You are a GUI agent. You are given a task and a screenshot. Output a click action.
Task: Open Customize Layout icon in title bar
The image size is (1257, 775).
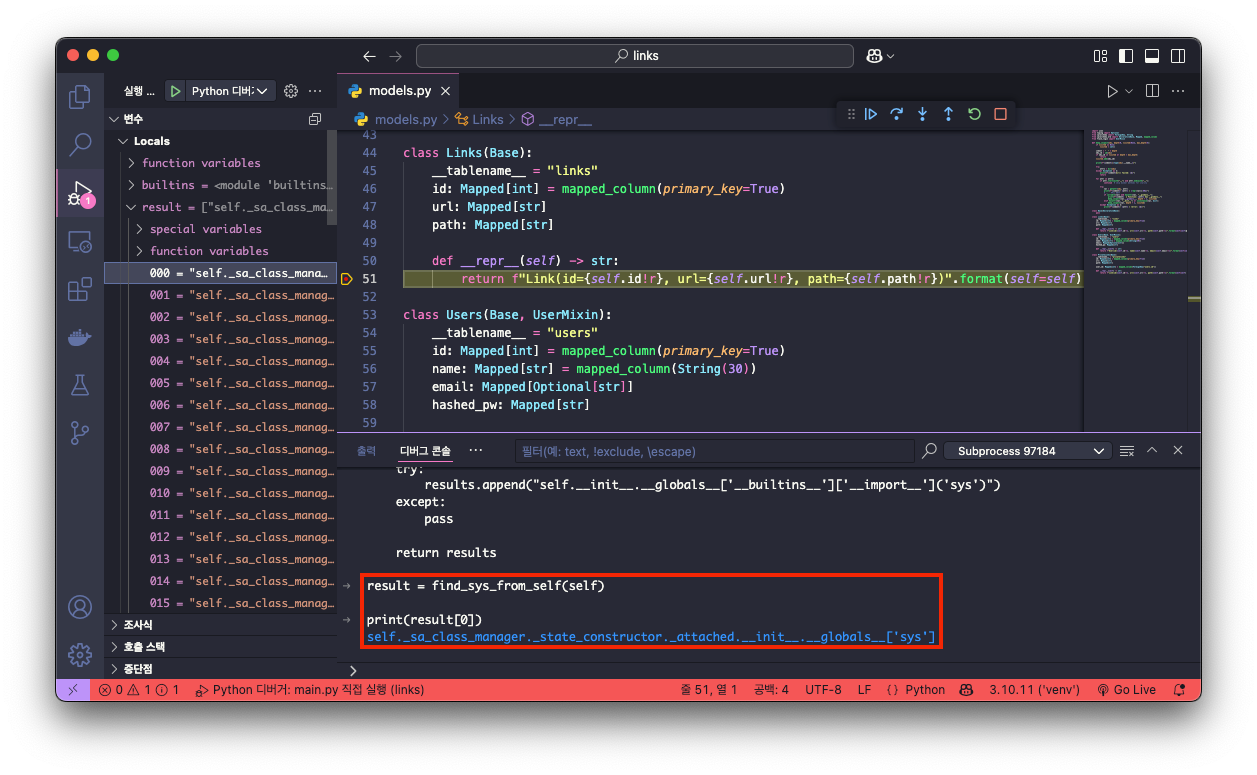tap(1100, 56)
